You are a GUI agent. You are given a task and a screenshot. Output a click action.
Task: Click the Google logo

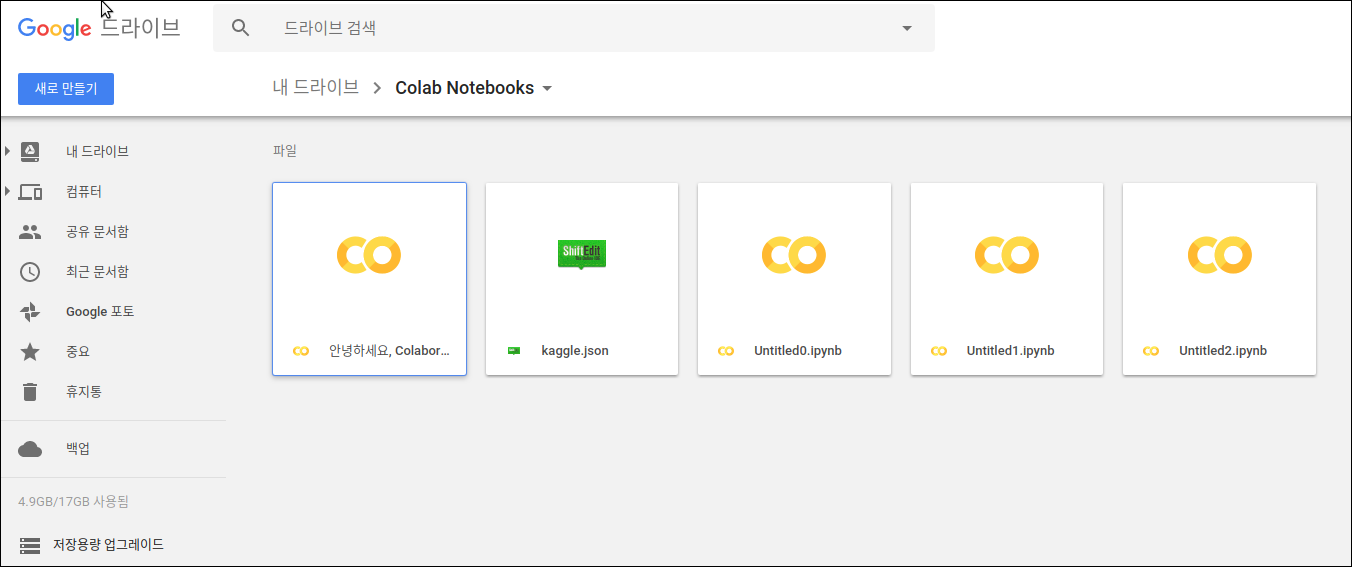[x=55, y=28]
